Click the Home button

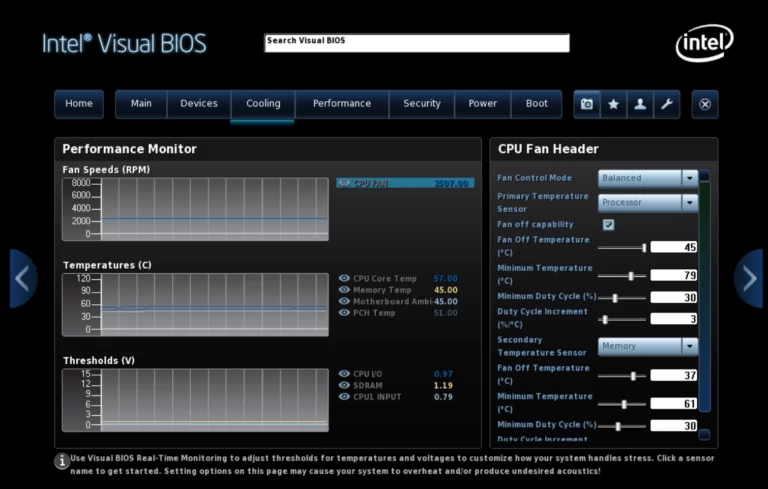point(79,104)
